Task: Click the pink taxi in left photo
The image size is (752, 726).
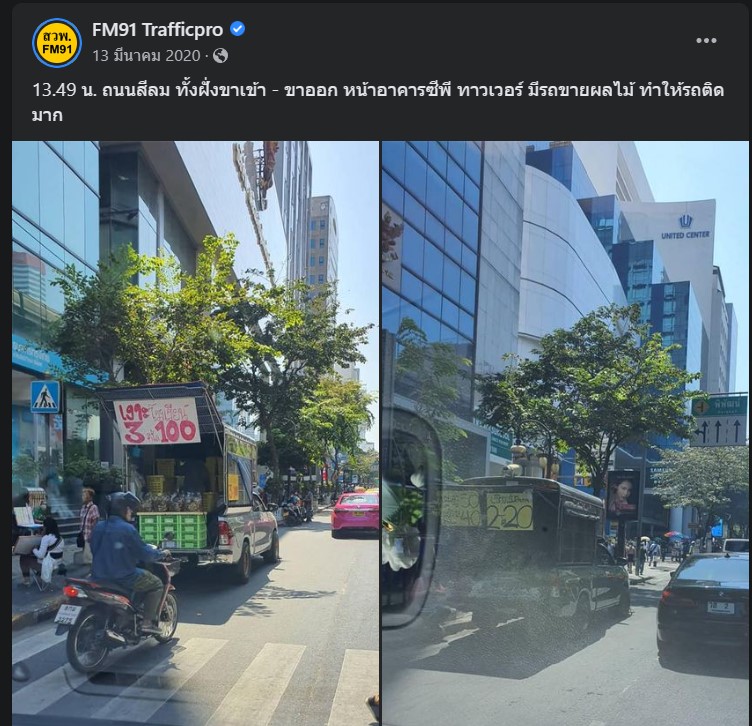Action: coord(355,514)
